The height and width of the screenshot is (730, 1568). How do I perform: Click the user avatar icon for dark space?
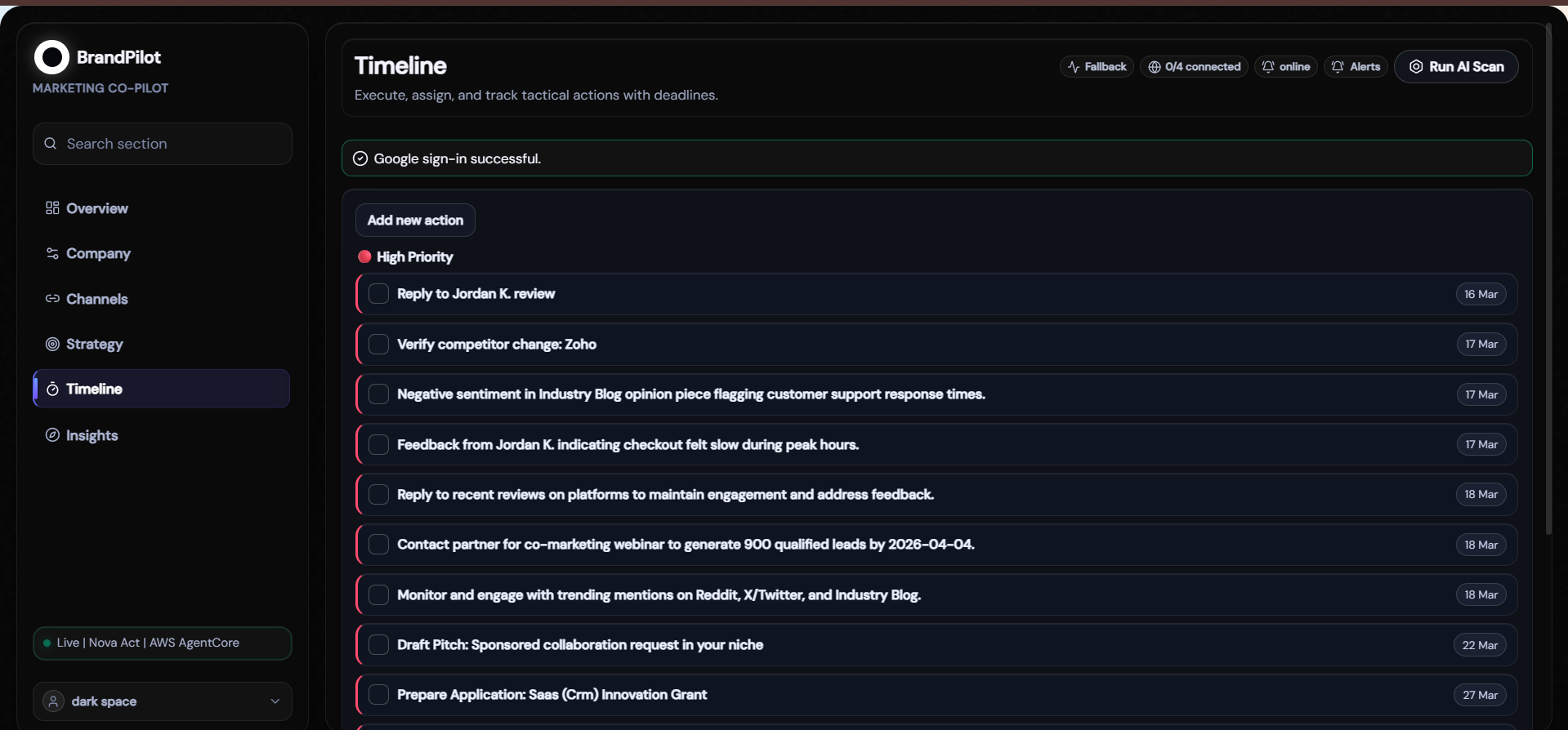(x=53, y=701)
